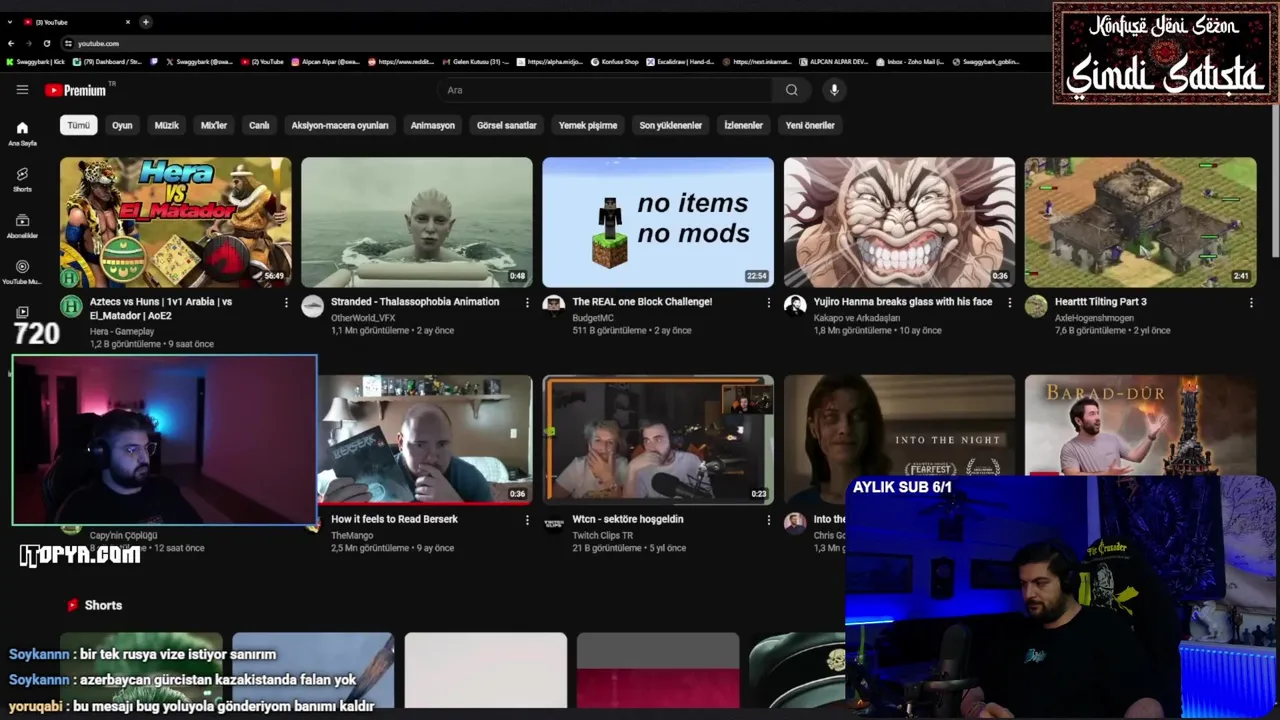1280x720 pixels.
Task: Select the Canlı filter chip
Action: click(259, 125)
